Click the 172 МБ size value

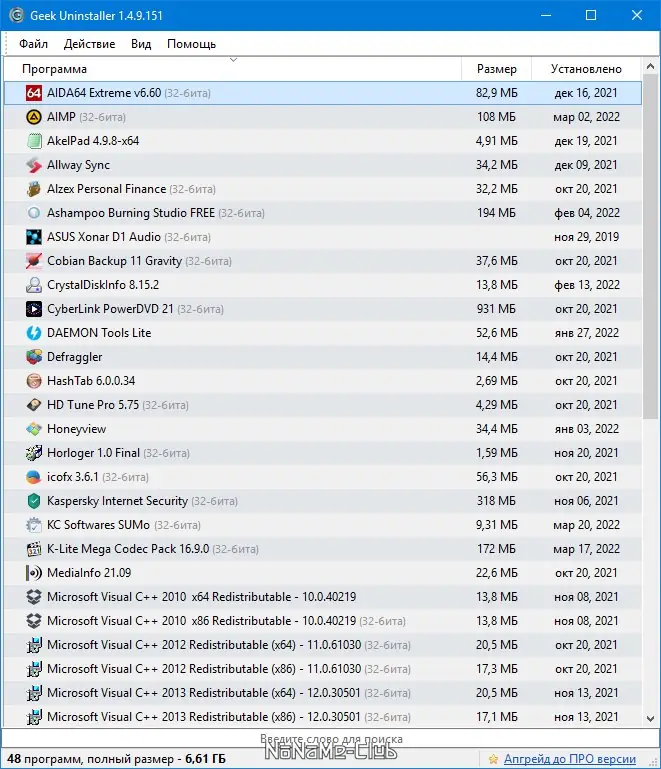click(496, 549)
